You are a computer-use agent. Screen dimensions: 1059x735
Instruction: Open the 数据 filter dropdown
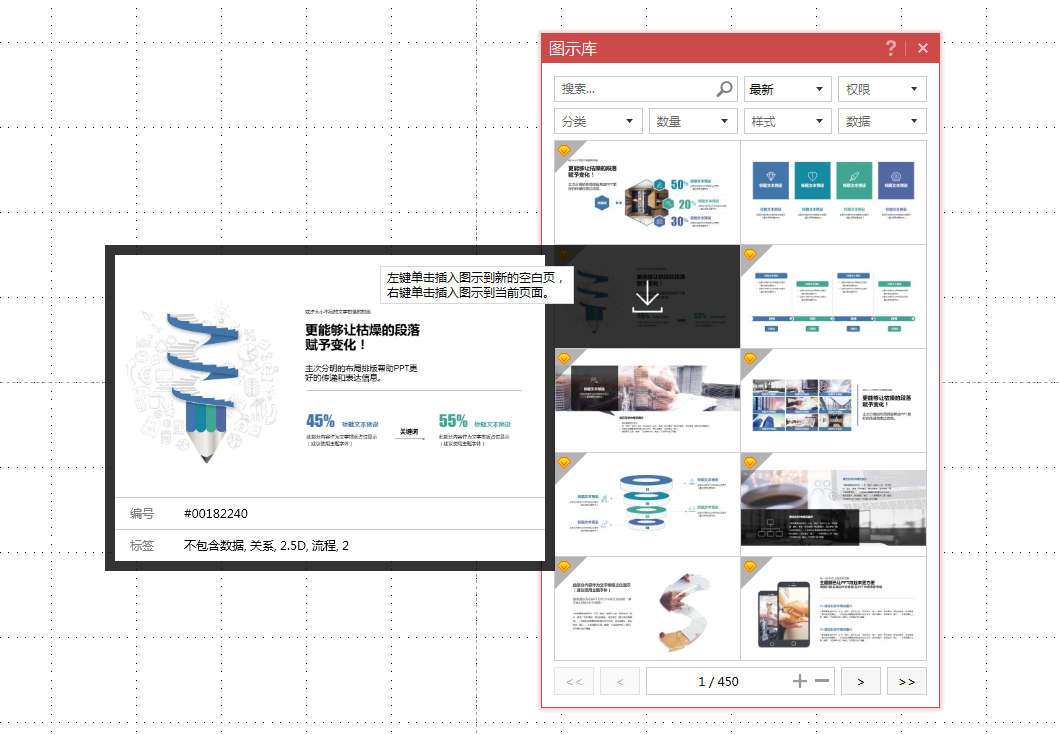pyautogui.click(x=882, y=121)
